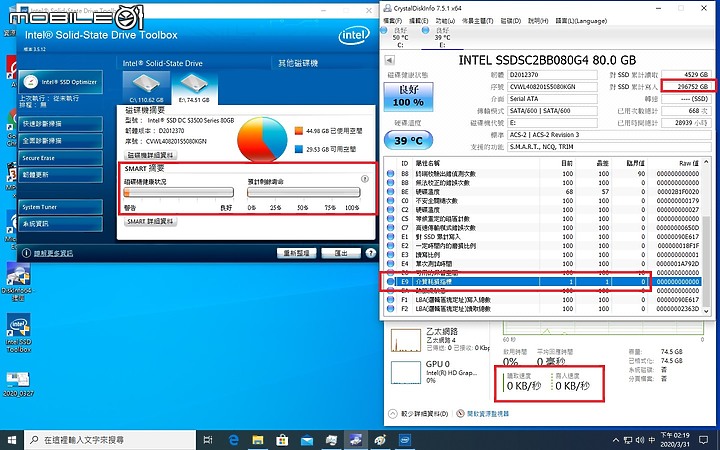The height and width of the screenshot is (450, 720).
Task: Click the small help icon in SMART 摘要
Action: coord(365,179)
